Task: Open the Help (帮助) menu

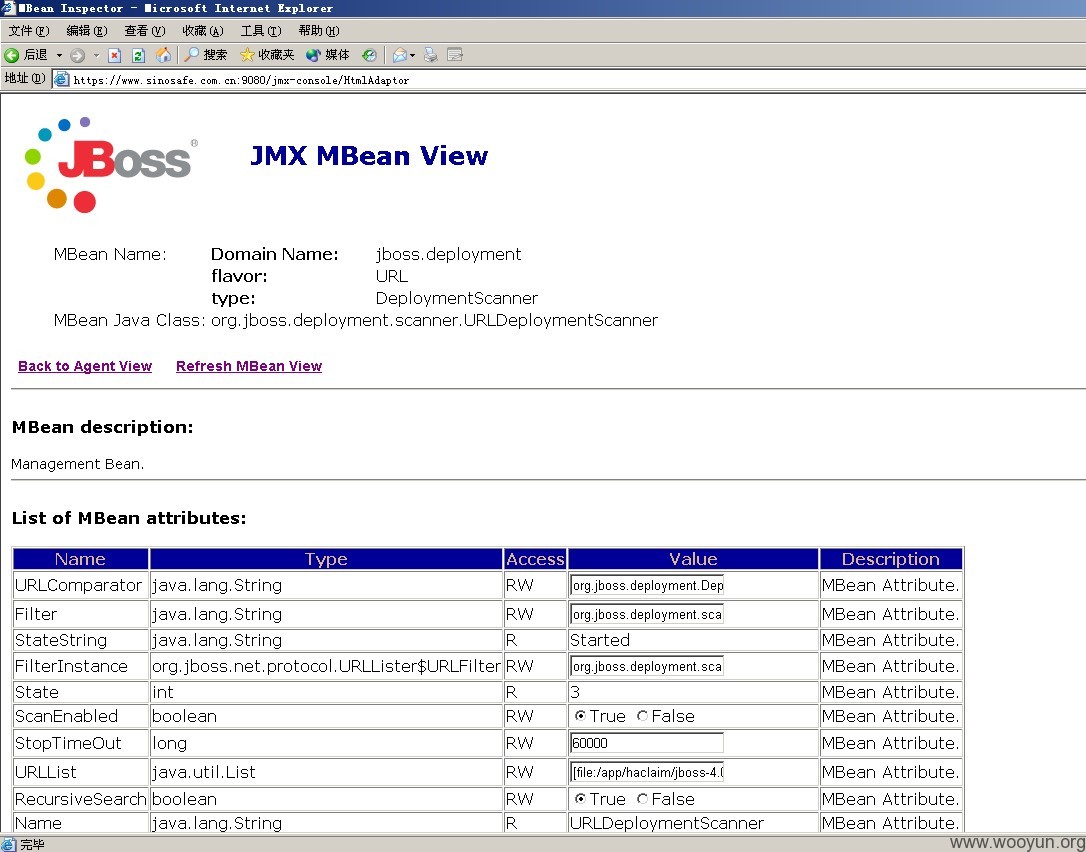Action: (x=319, y=31)
